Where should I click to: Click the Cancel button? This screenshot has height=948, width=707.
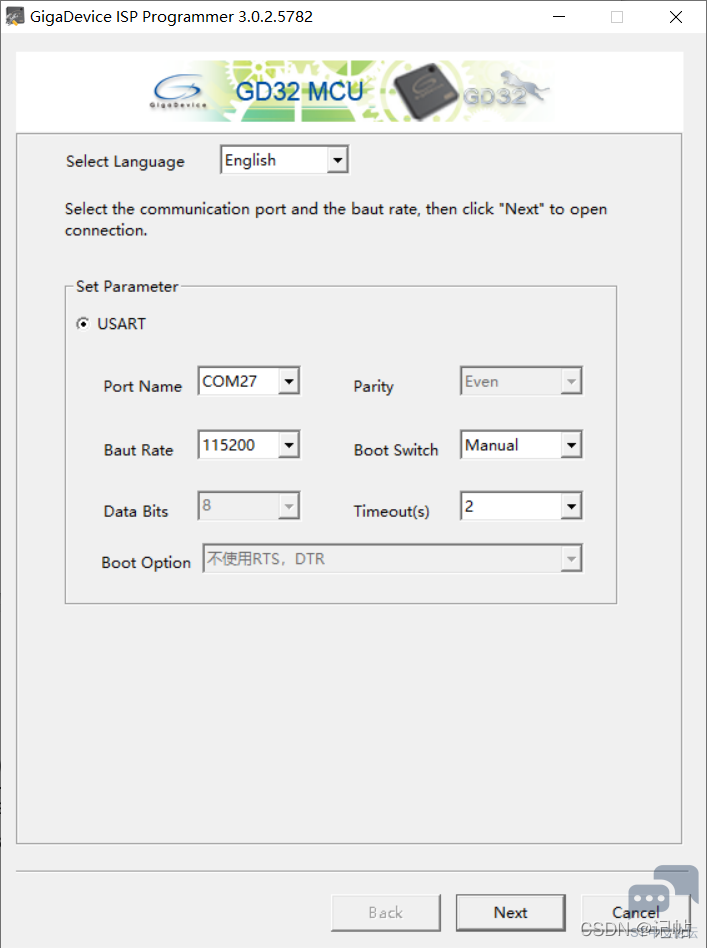coord(635,912)
